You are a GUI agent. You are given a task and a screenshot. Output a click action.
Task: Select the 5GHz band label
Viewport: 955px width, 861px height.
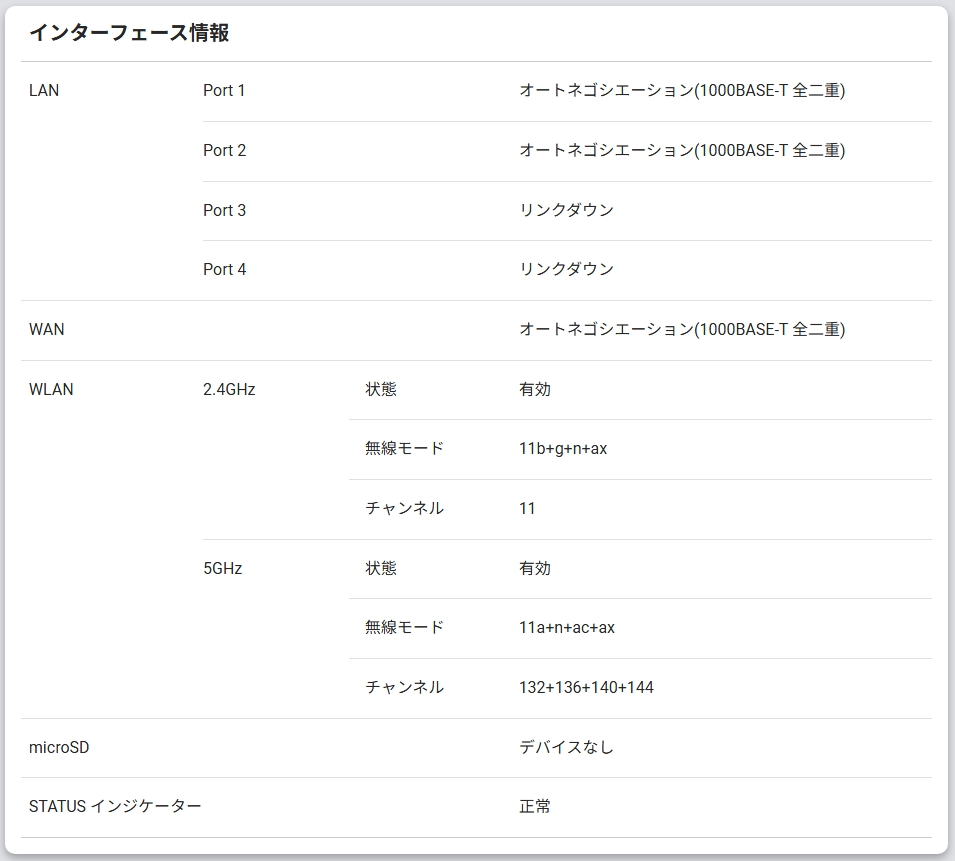click(x=219, y=568)
